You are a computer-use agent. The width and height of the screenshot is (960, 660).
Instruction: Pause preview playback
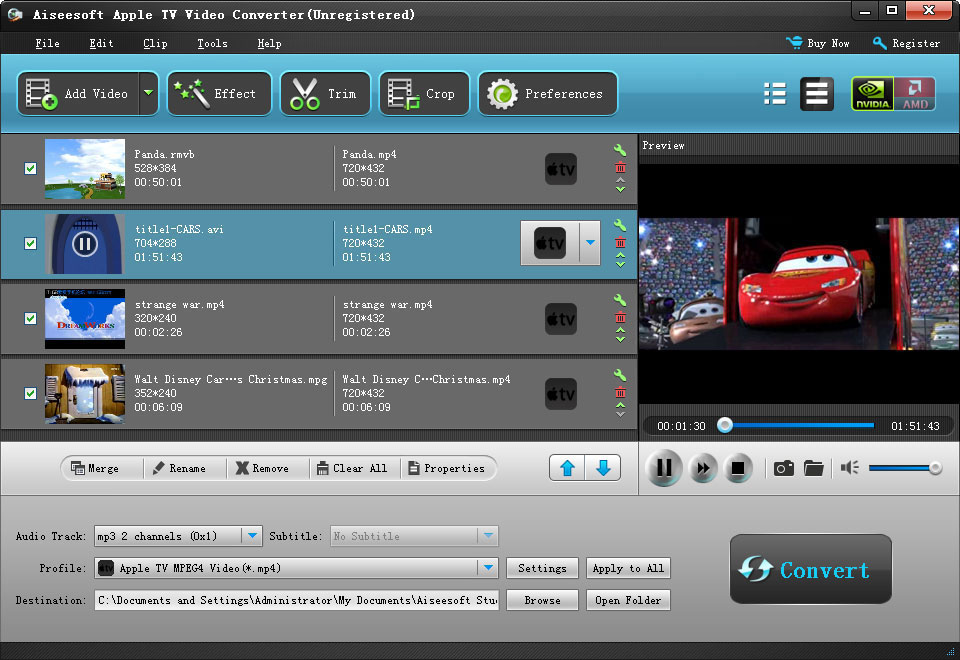[664, 468]
